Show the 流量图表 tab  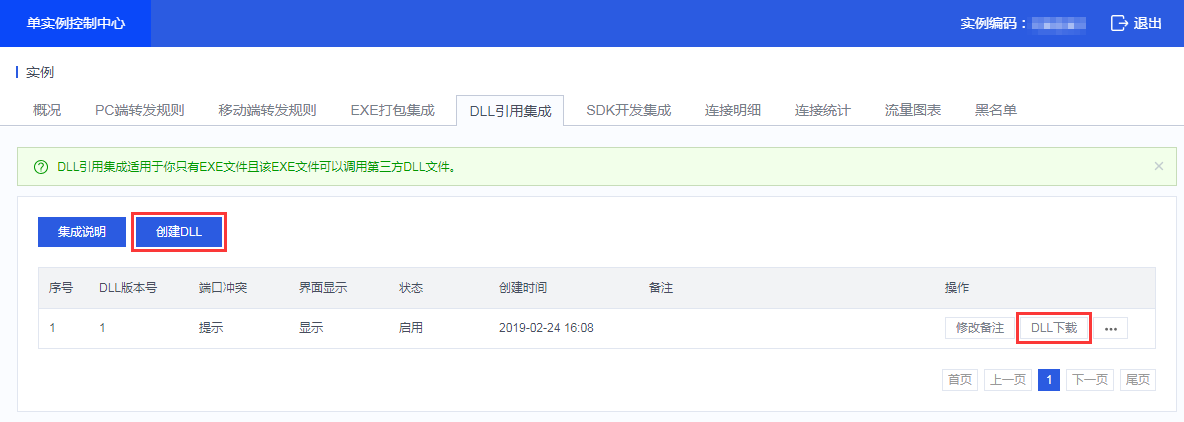[913, 110]
